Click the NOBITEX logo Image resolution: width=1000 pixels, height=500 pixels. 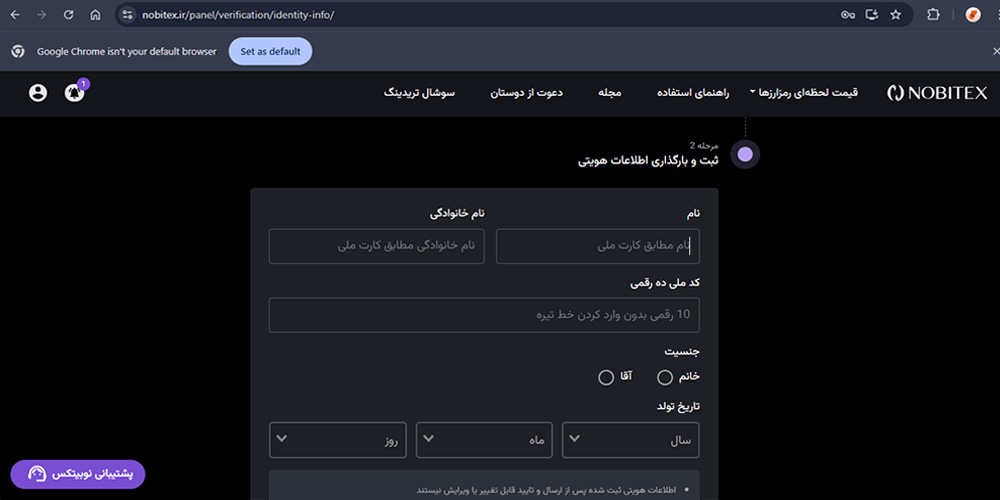(x=937, y=93)
